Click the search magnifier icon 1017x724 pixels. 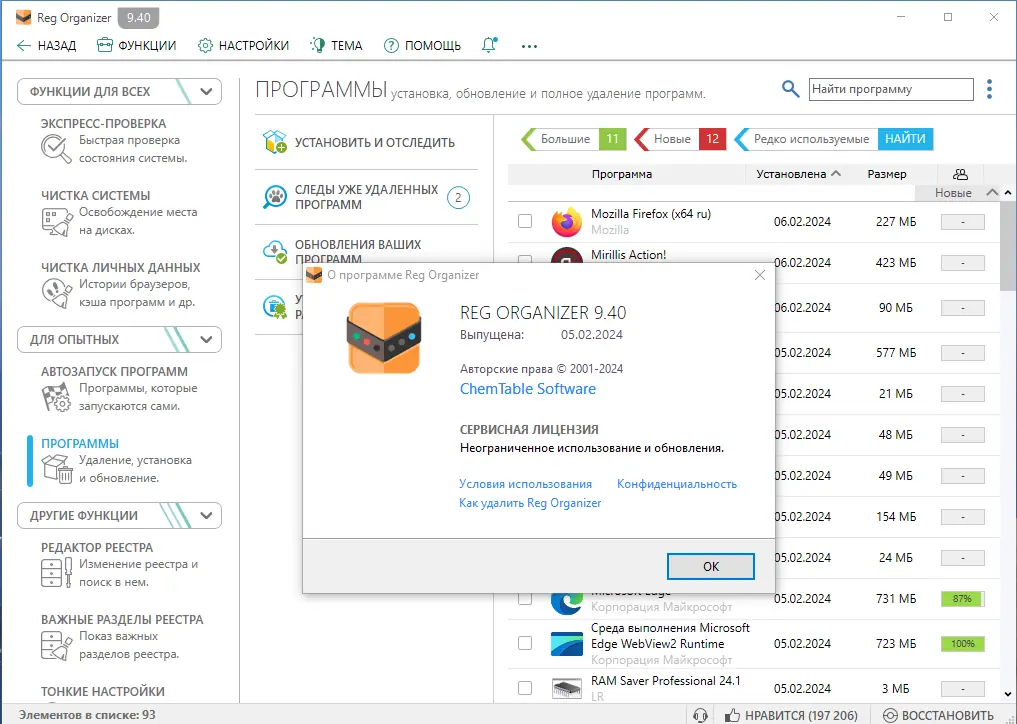pyautogui.click(x=790, y=89)
